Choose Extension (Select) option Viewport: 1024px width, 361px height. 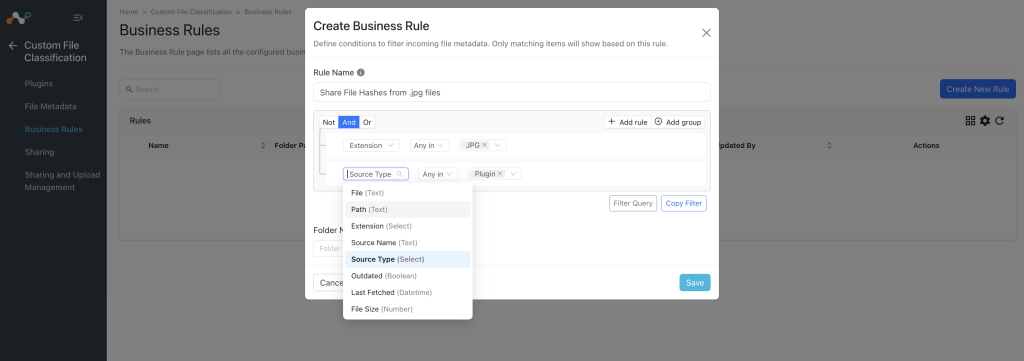pos(408,226)
